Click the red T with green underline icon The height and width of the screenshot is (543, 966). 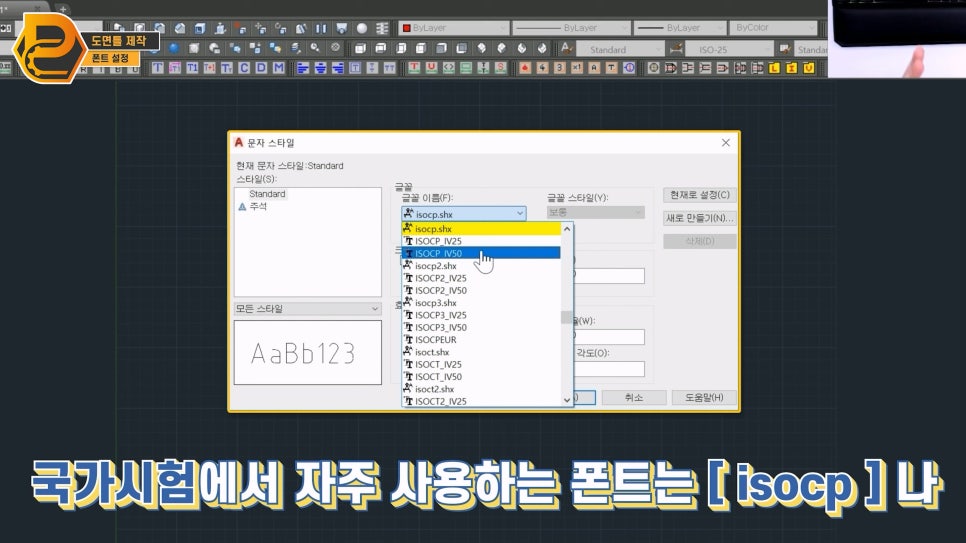(414, 68)
